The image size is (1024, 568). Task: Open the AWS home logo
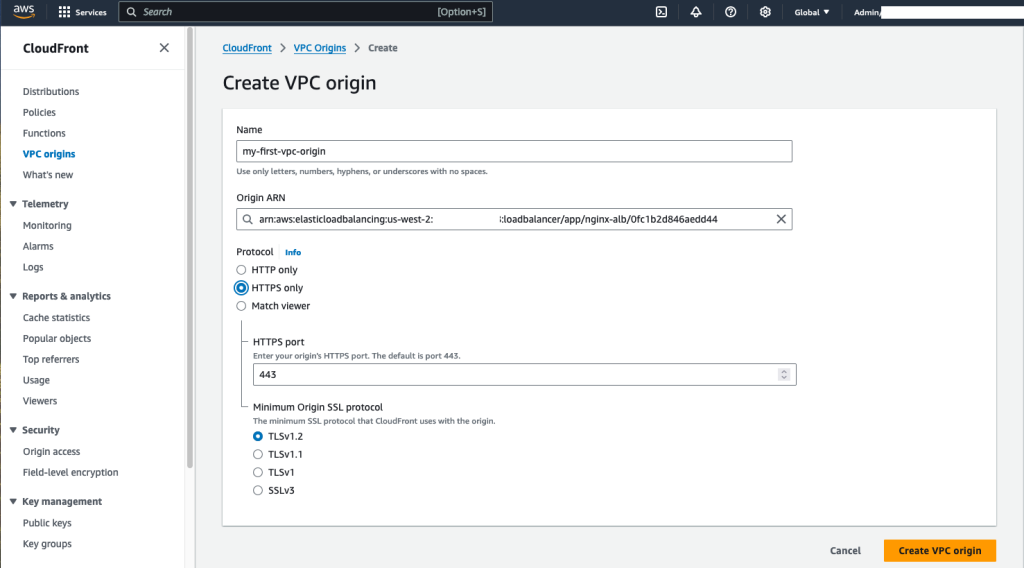24,12
